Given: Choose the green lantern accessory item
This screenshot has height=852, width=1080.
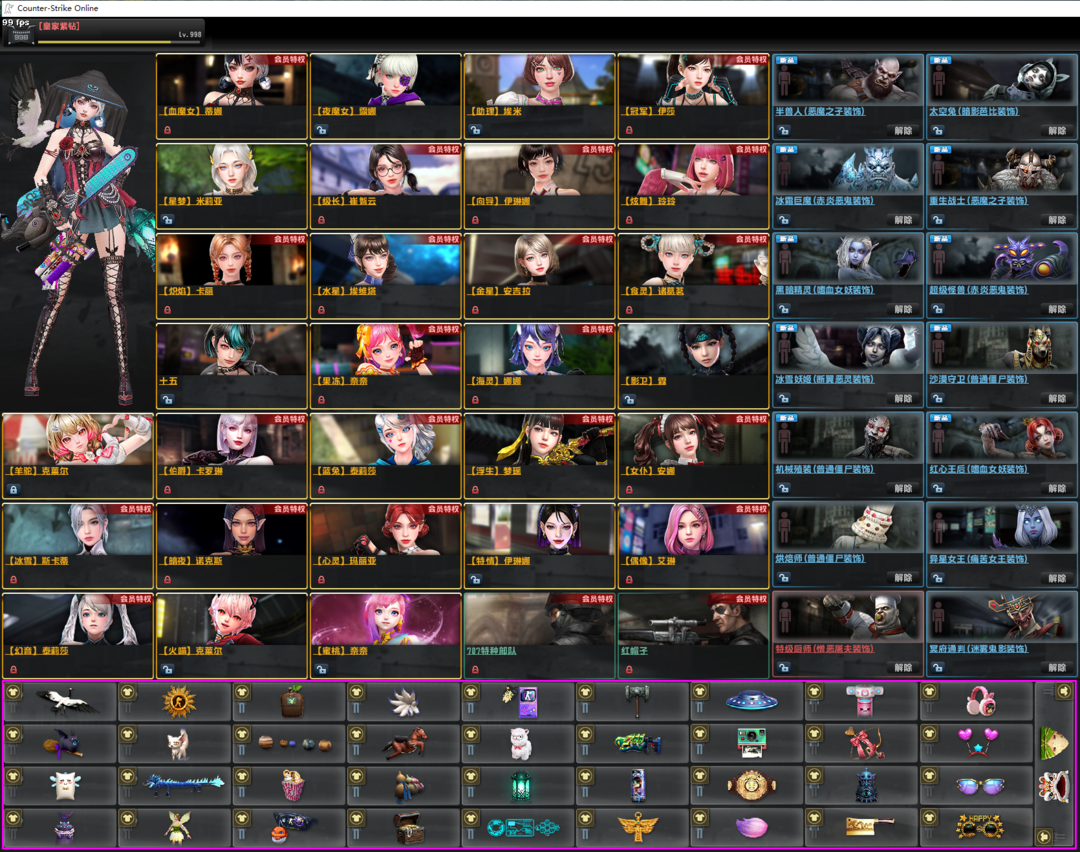Looking at the screenshot, I should click(x=520, y=786).
